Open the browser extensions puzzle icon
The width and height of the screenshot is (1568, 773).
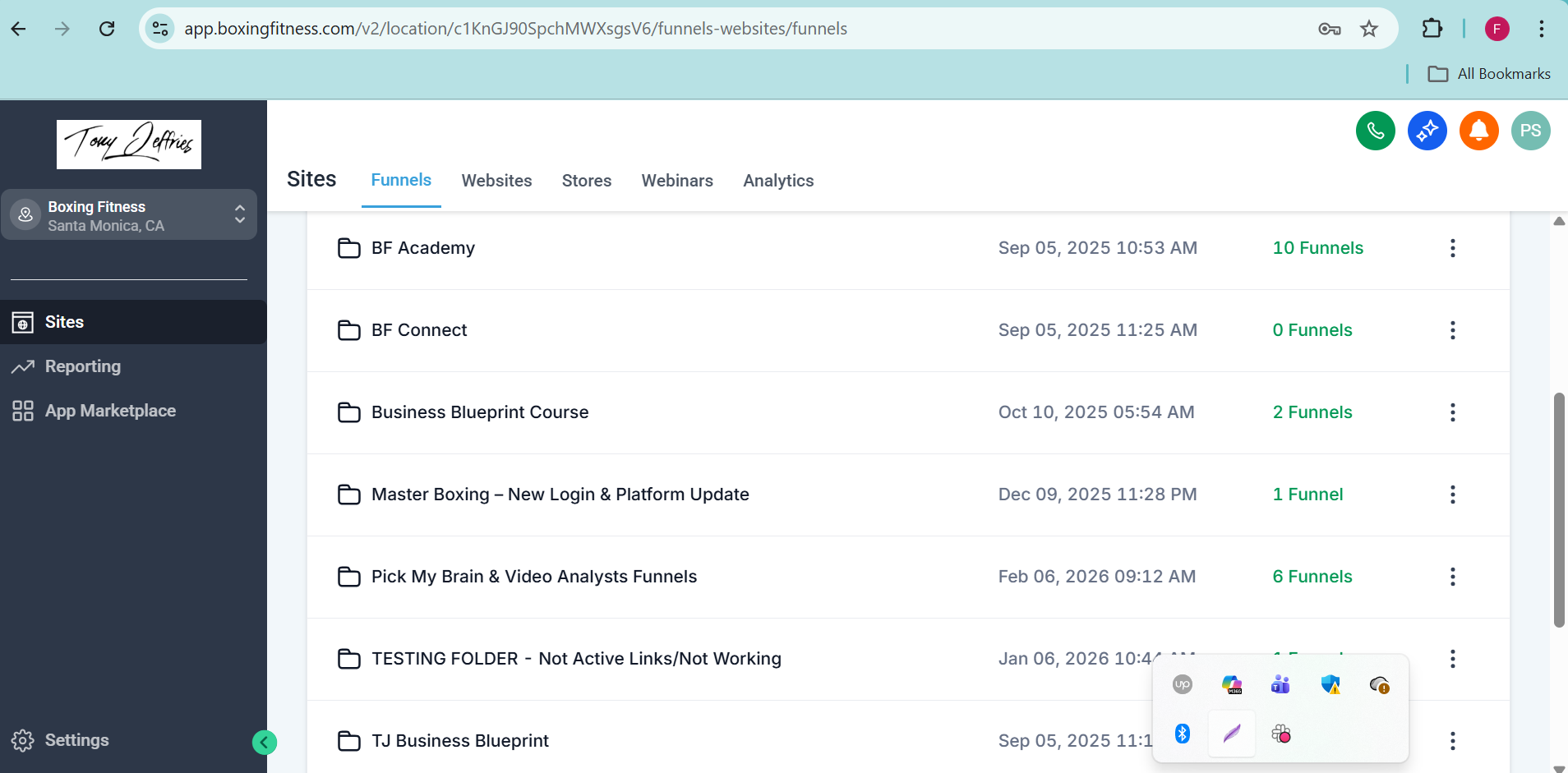point(1432,29)
